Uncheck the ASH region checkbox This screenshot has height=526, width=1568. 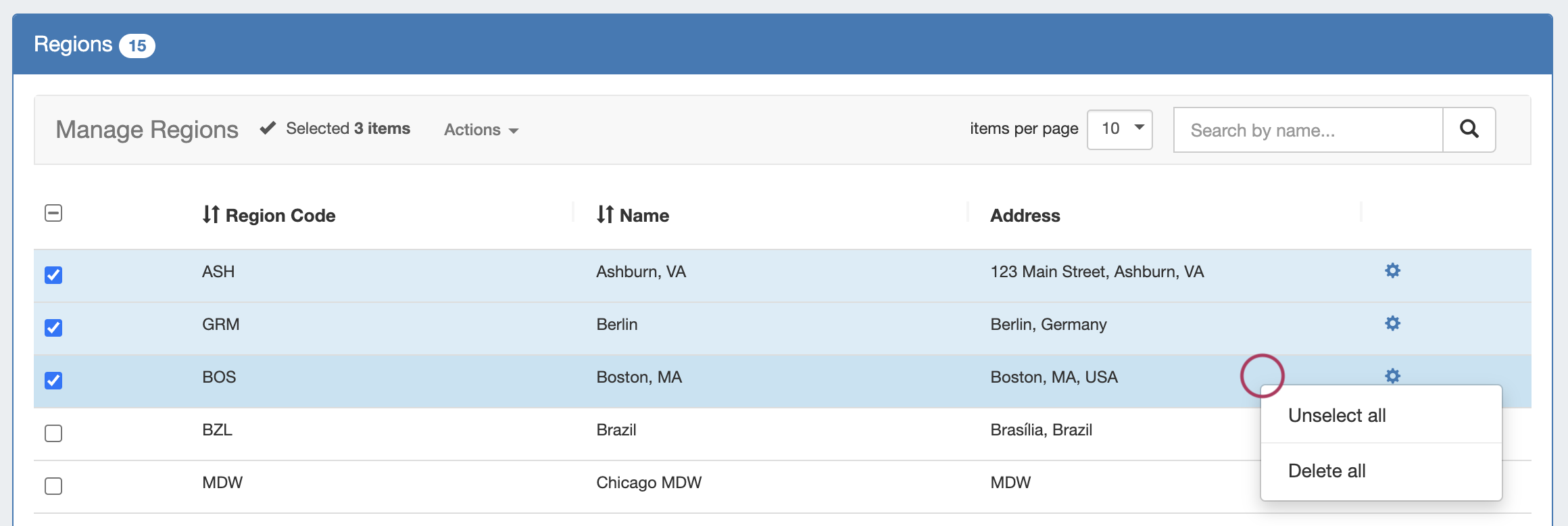coord(53,275)
